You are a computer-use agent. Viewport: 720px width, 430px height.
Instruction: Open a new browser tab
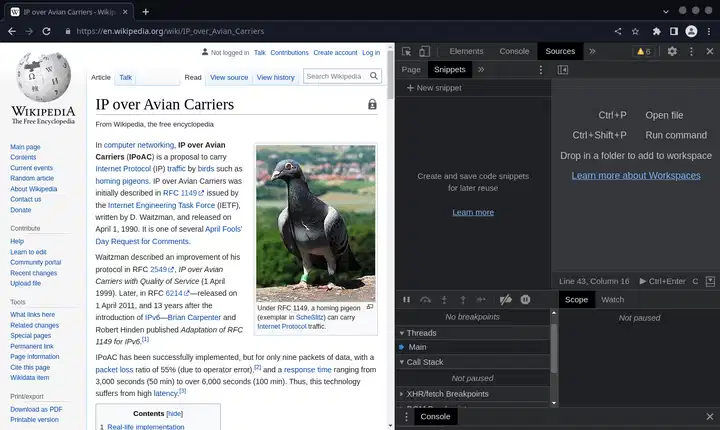coord(146,12)
